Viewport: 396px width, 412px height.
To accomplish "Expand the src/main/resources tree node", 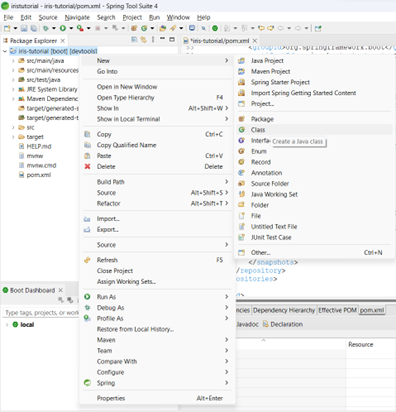I will click(x=13, y=70).
